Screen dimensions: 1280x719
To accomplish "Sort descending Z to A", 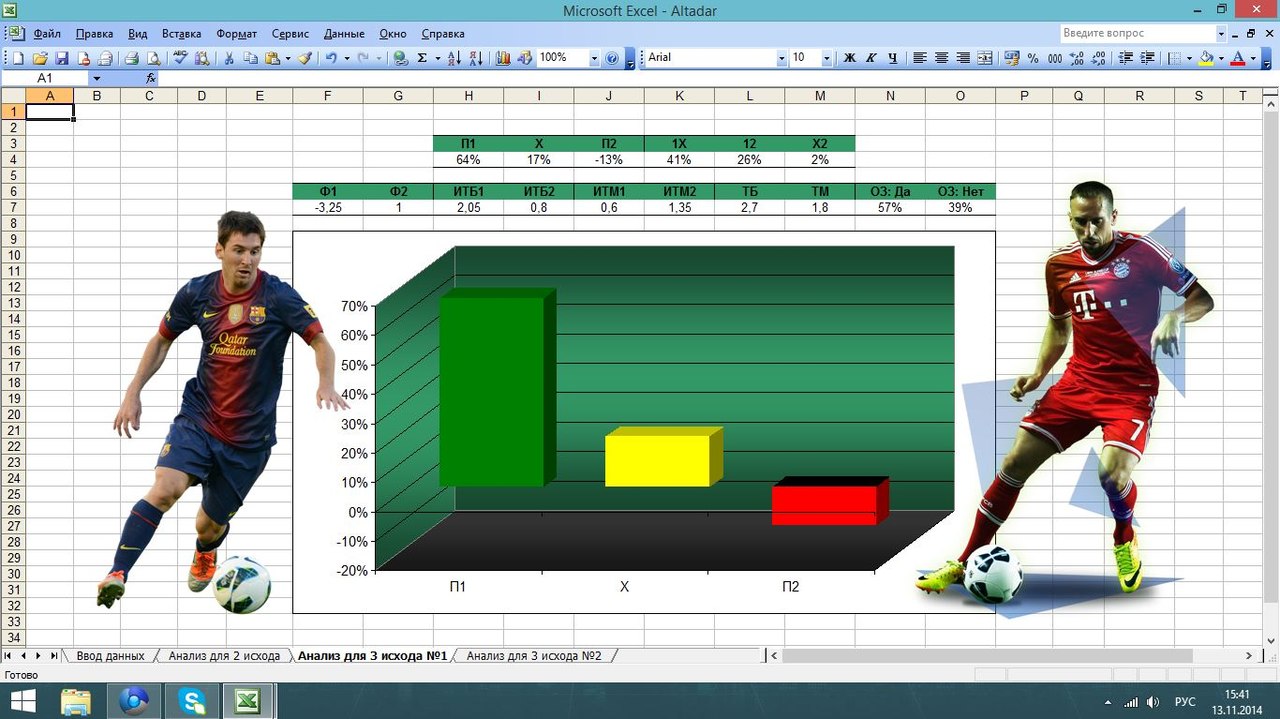I will pos(476,58).
